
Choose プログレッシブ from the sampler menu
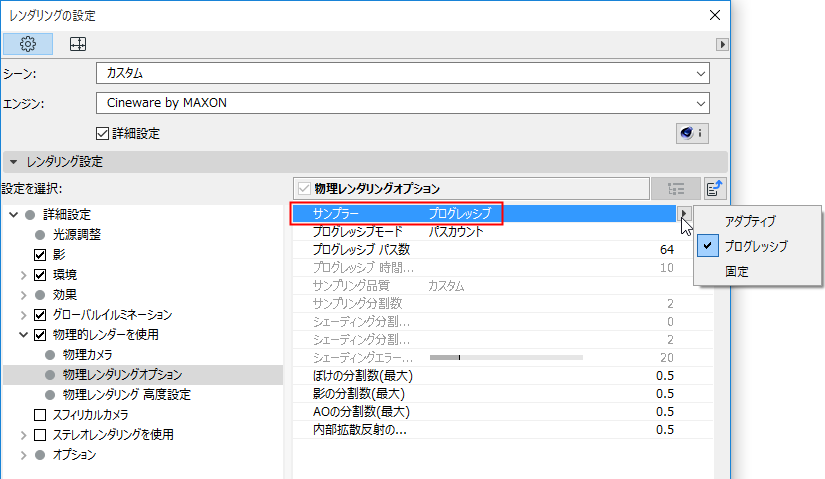[x=756, y=246]
